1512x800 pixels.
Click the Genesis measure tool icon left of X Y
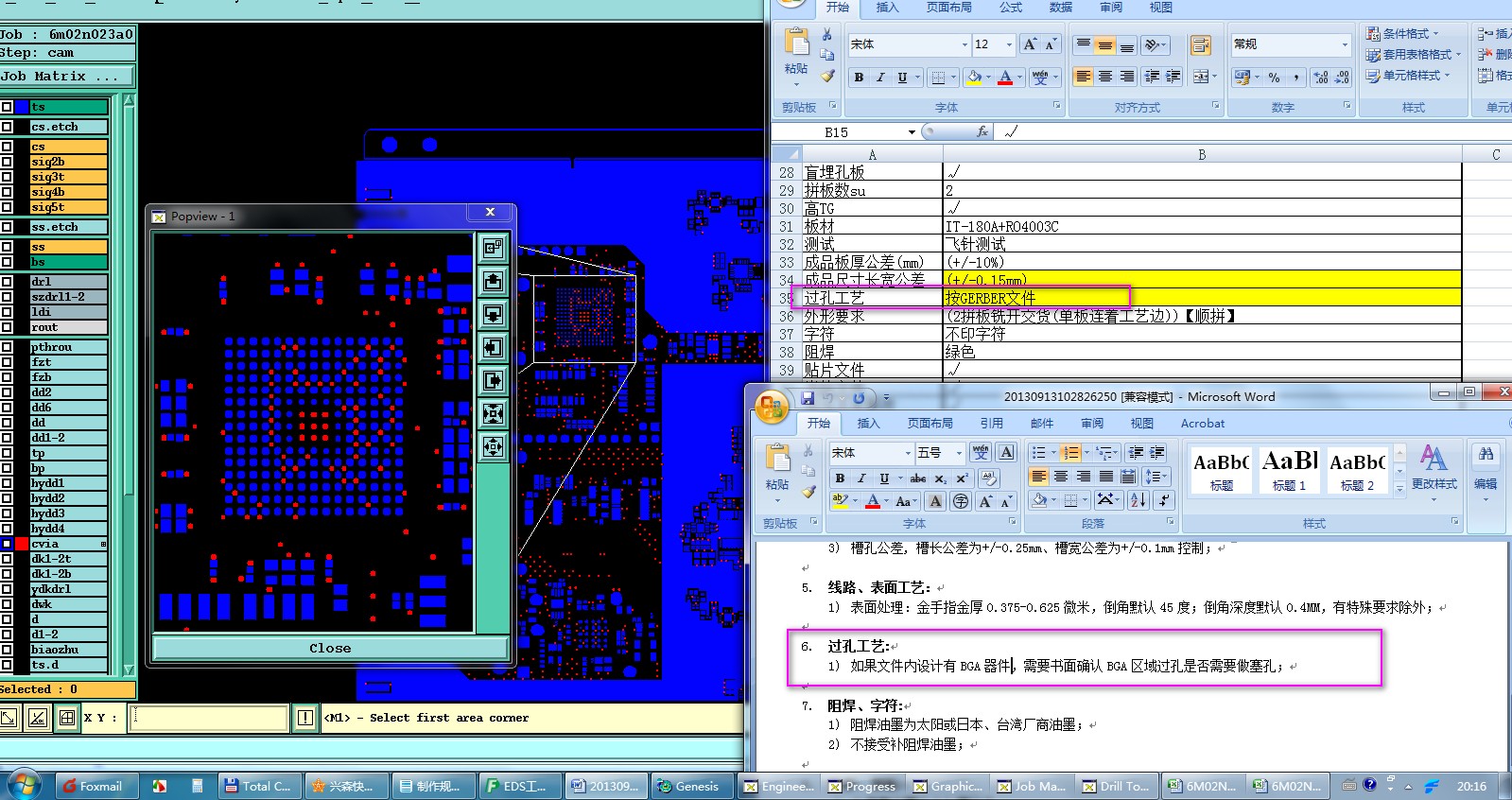(38, 719)
